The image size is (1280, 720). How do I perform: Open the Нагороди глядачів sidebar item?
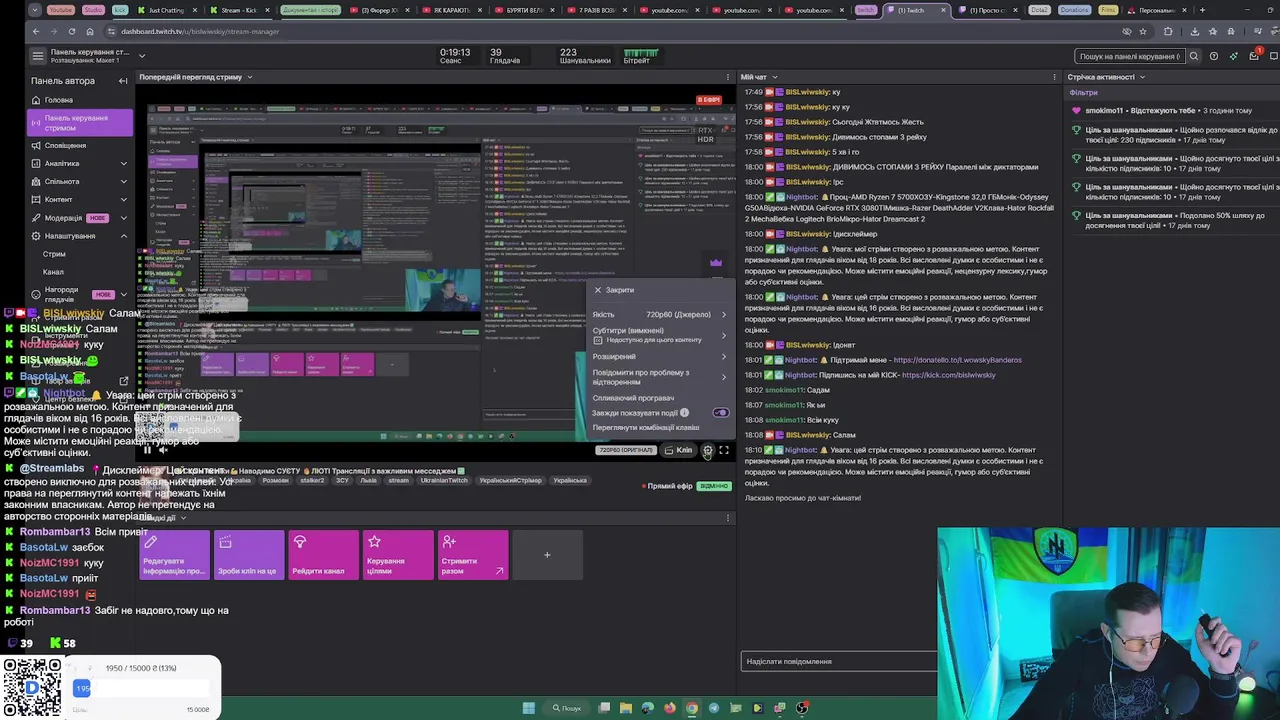coord(80,295)
